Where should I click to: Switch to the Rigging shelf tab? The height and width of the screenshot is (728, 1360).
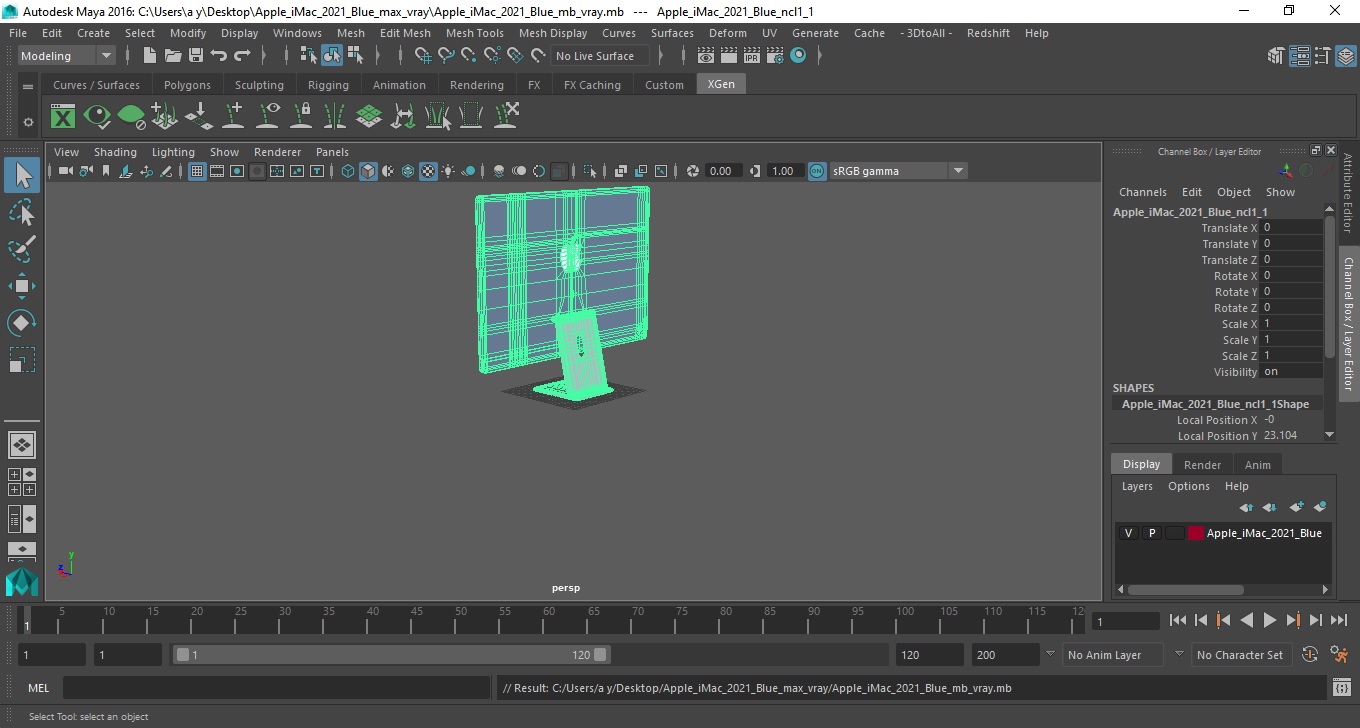[328, 85]
